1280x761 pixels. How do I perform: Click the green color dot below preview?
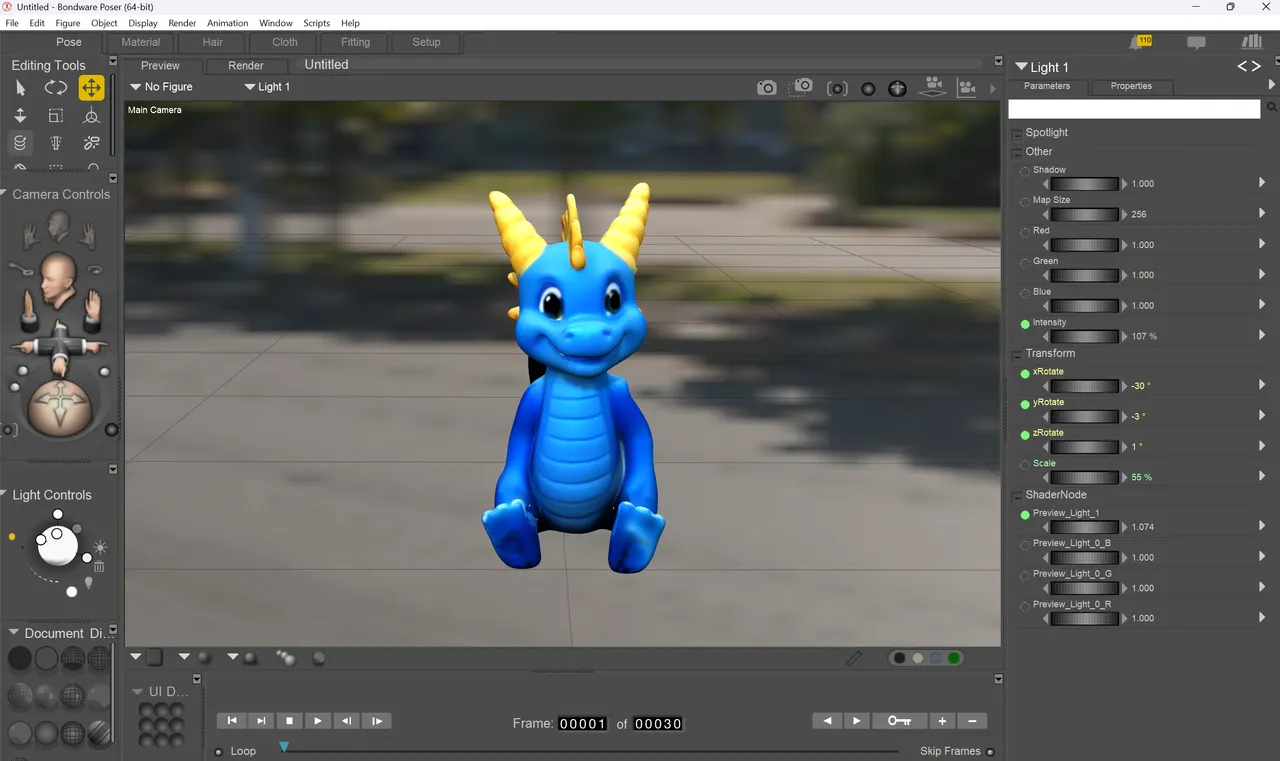point(954,658)
